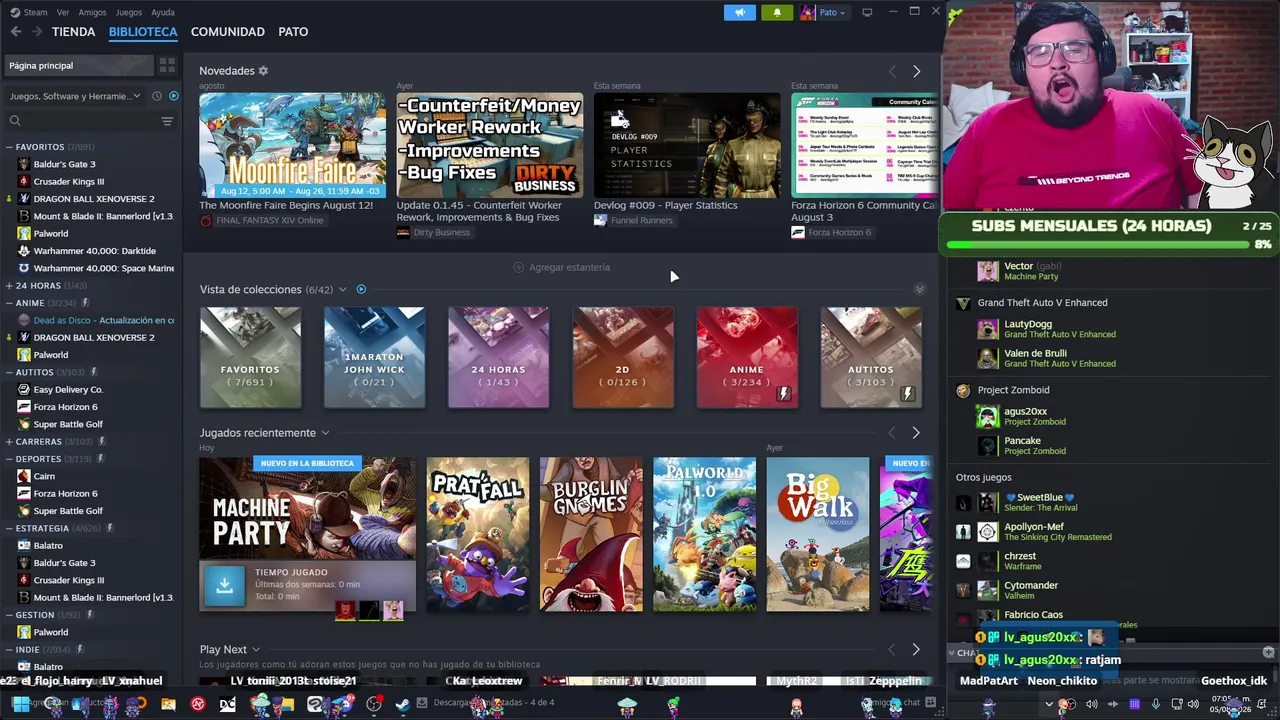Click the library search magnifier icon
The width and height of the screenshot is (1280, 720).
point(15,121)
